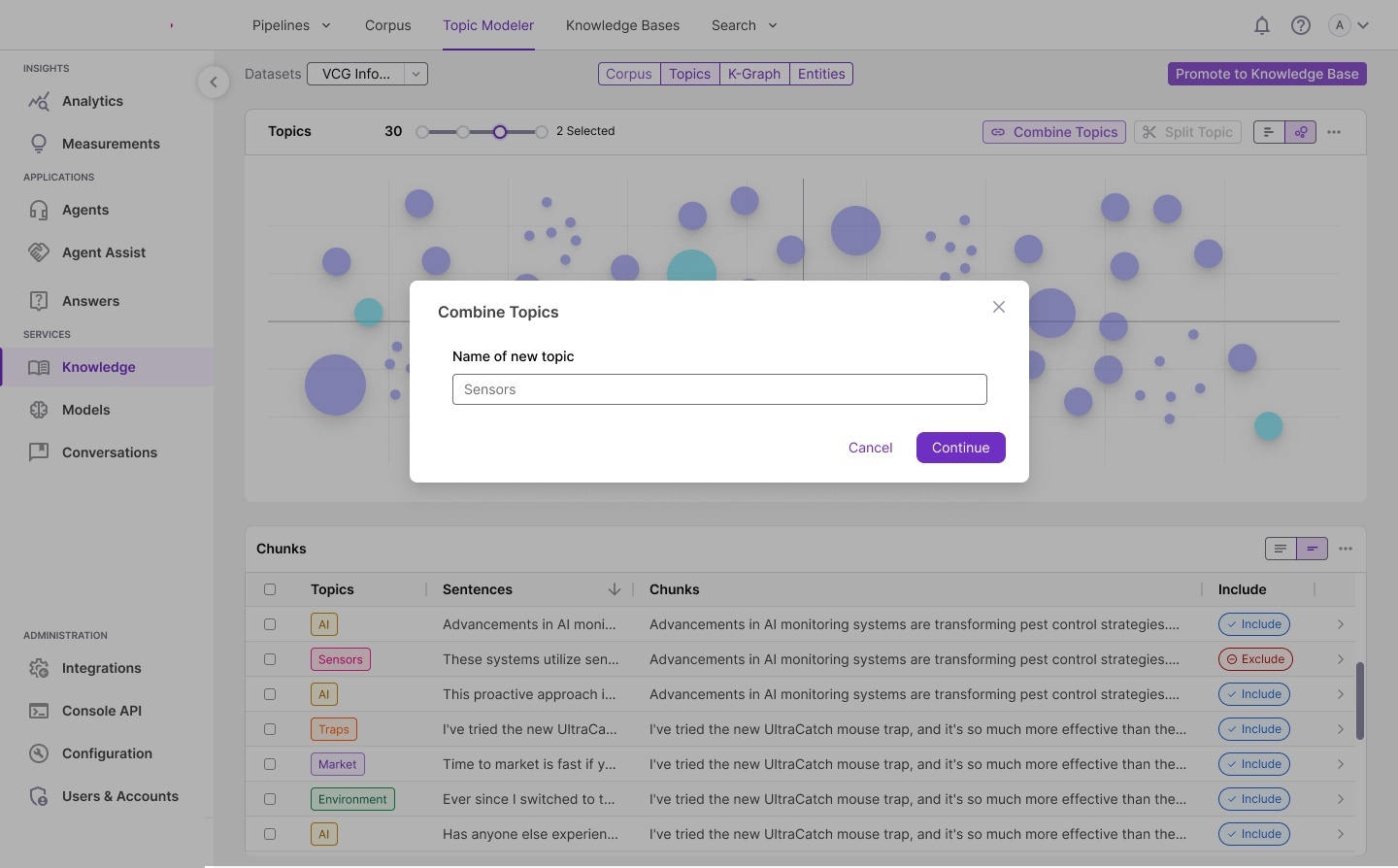This screenshot has width=1398, height=868.
Task: Open Analytics in the sidebar
Action: 92,101
